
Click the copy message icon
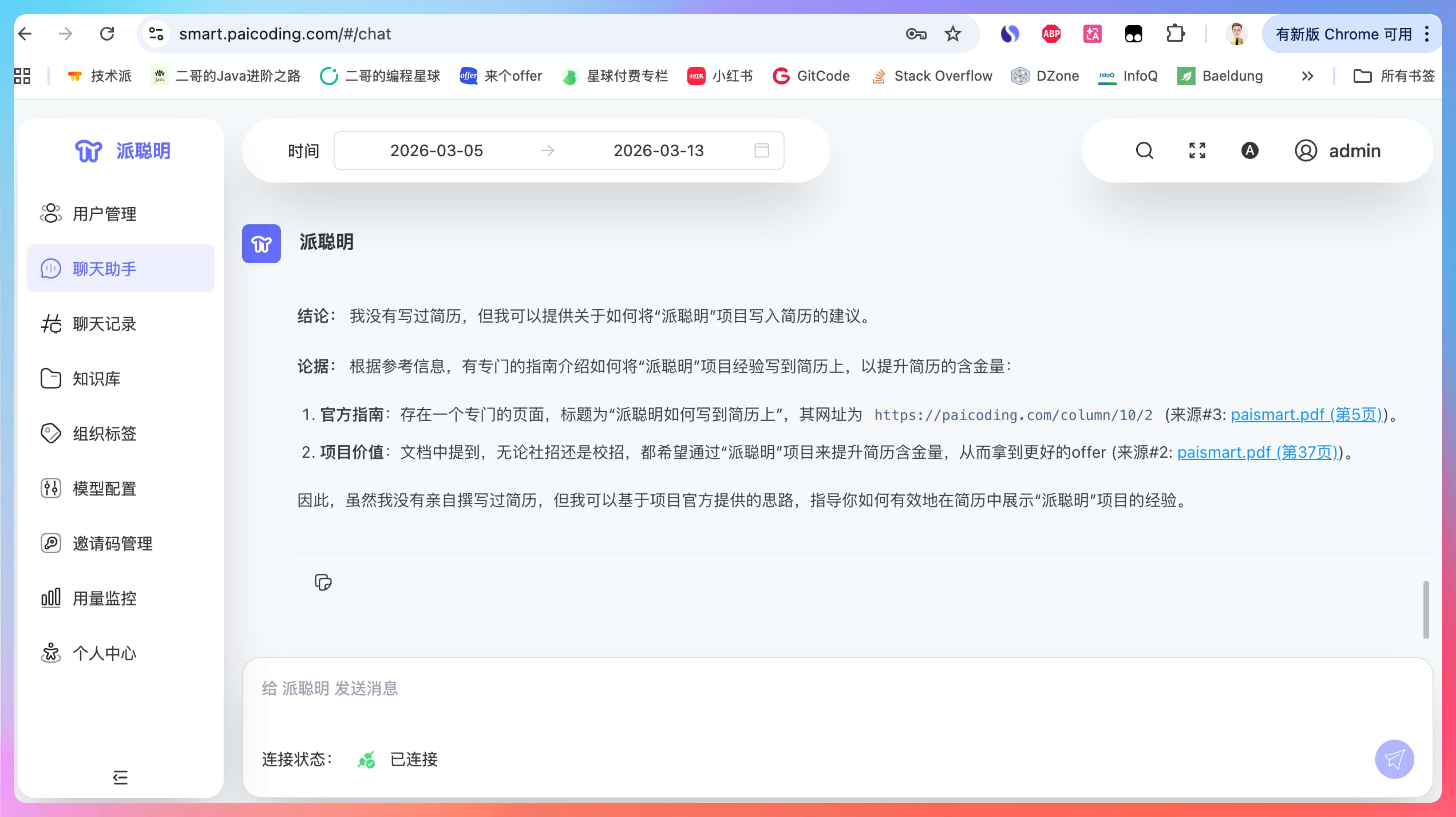click(323, 582)
